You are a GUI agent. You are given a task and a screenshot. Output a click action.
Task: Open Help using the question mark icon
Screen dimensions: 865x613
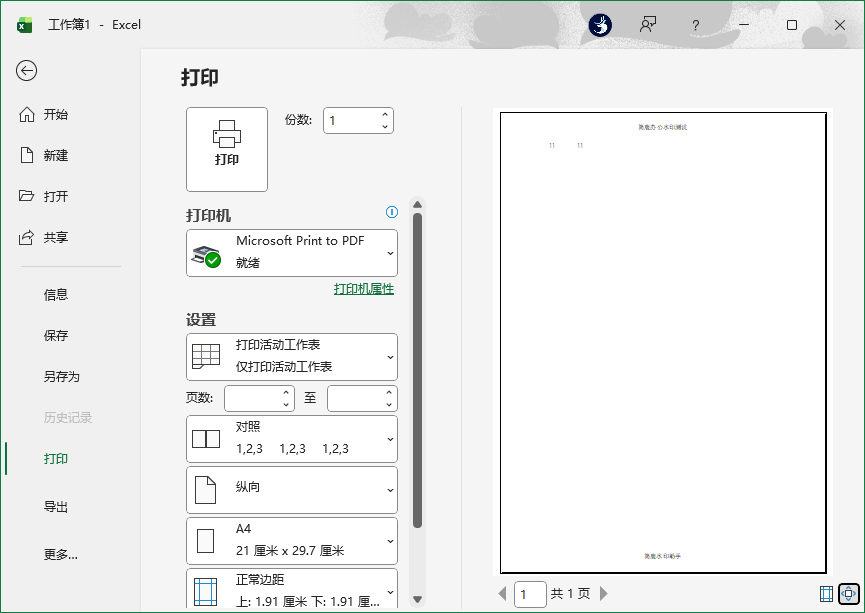click(x=696, y=25)
